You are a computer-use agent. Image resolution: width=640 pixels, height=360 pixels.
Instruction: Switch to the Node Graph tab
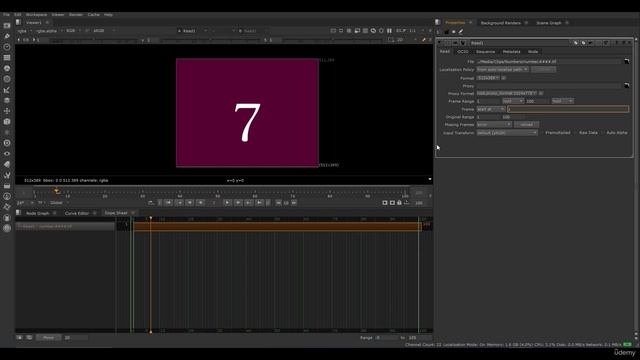38,213
